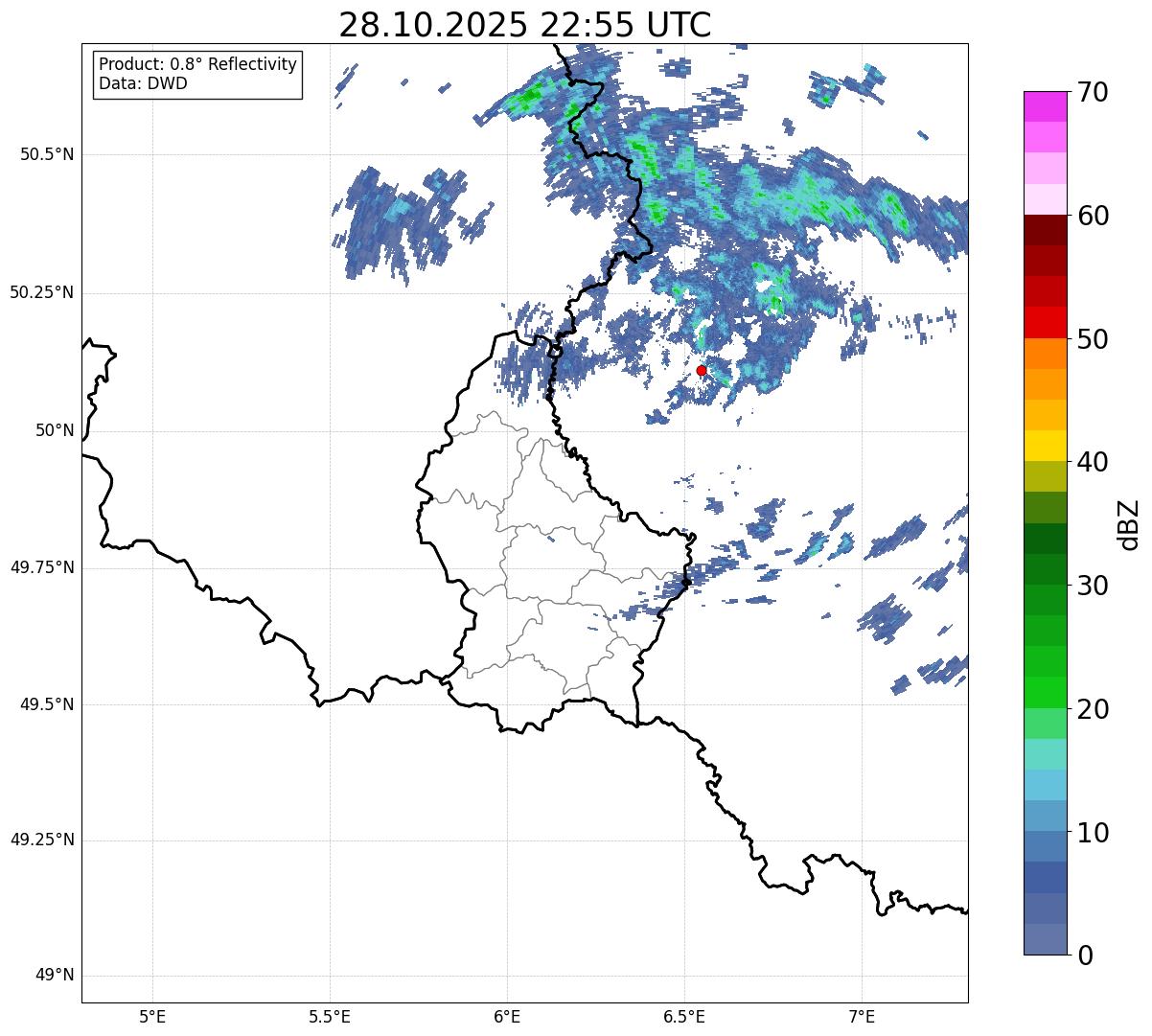Click the dark red colorbar swatch below 60
This screenshot has height=1036, width=1152.
pyautogui.click(x=1046, y=230)
